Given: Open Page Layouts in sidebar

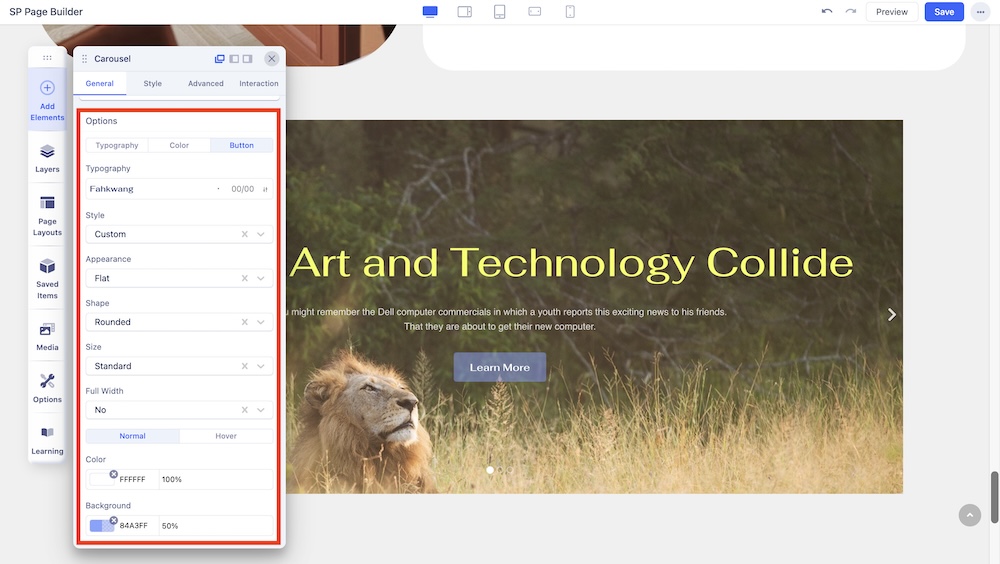Looking at the screenshot, I should click(x=47, y=215).
